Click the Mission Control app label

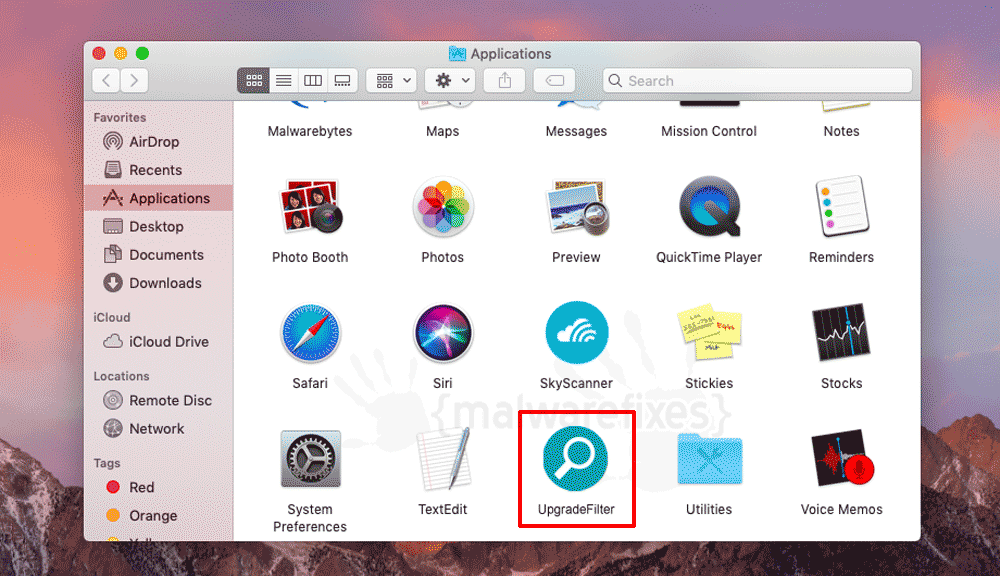709,131
